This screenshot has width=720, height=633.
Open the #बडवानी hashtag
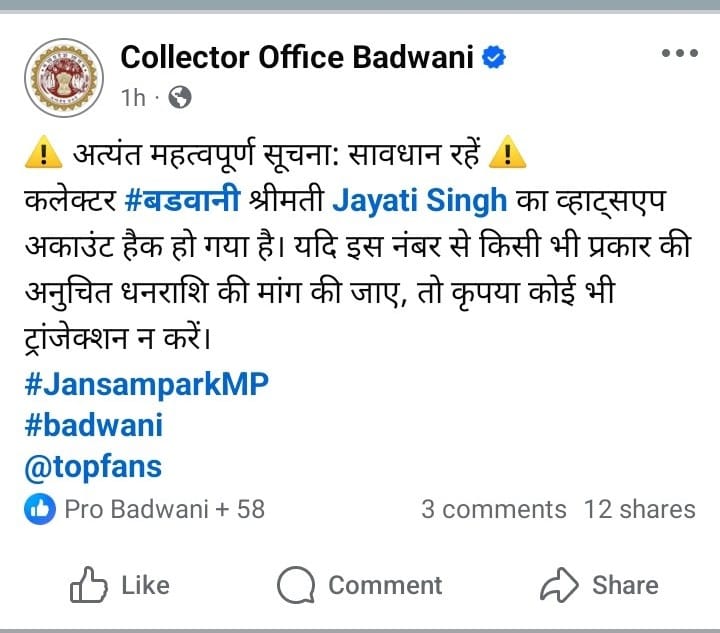[x=182, y=200]
